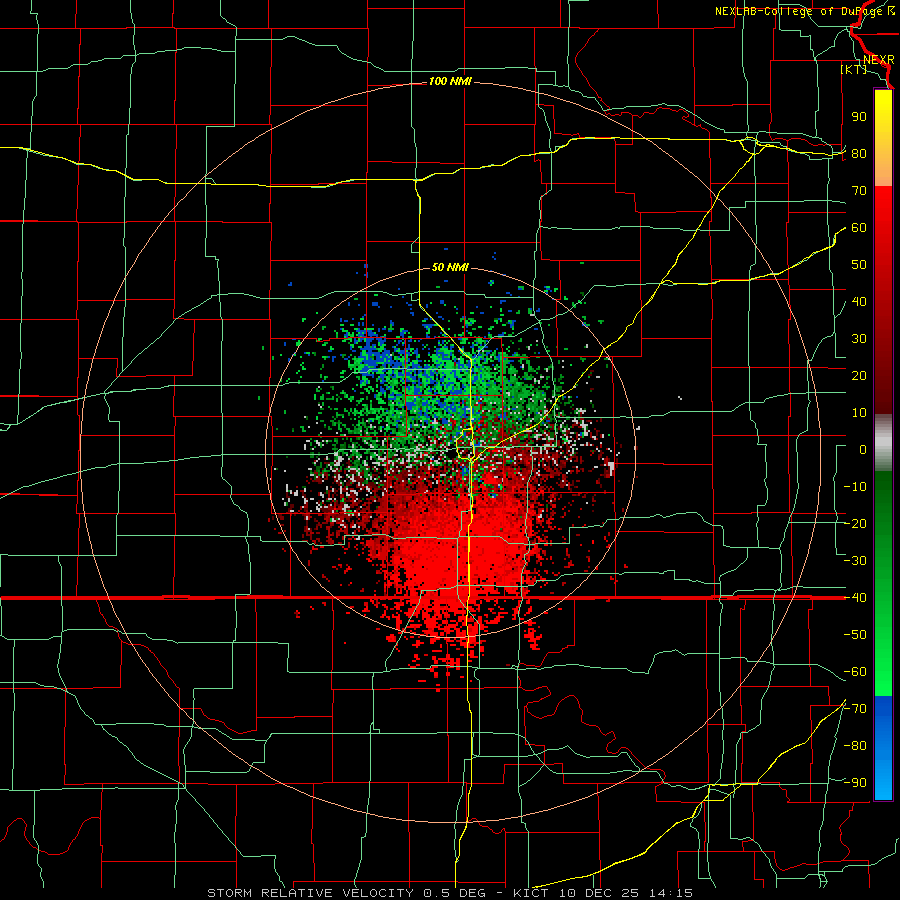Click the 10 value on velocity scale
The image size is (900, 900).
[859, 413]
